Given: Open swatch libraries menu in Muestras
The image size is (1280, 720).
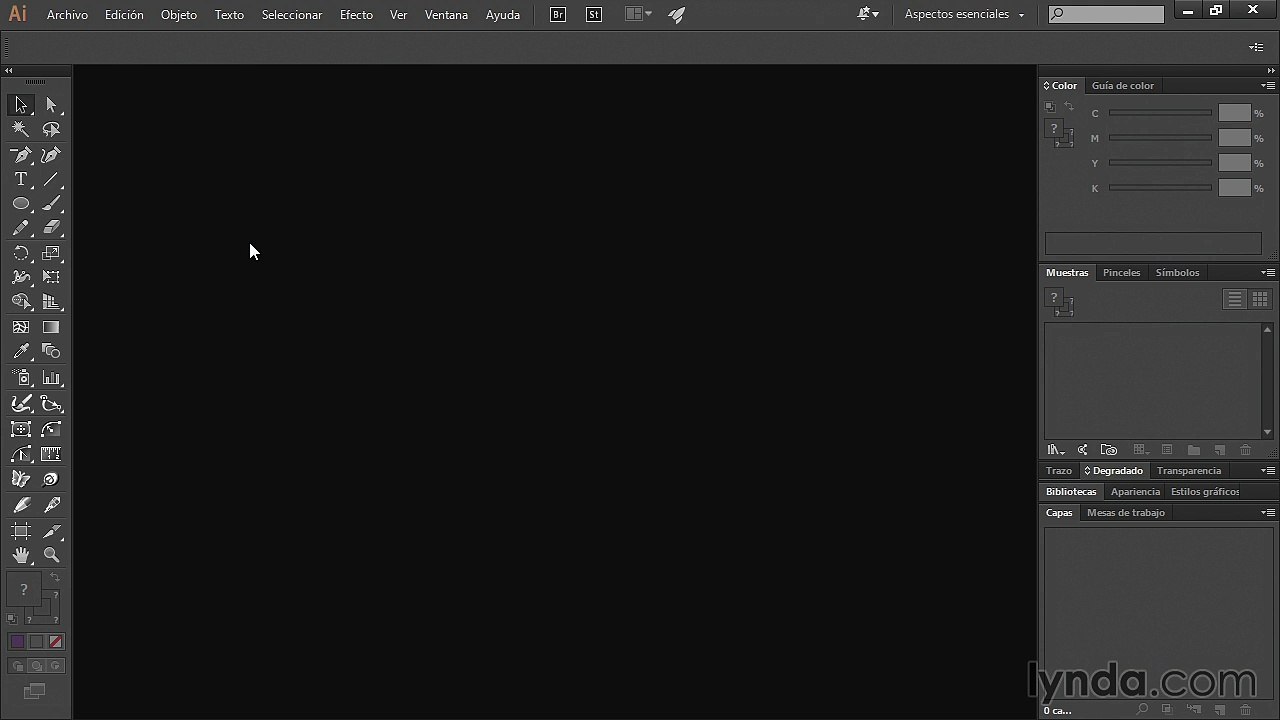Looking at the screenshot, I should coord(1056,450).
